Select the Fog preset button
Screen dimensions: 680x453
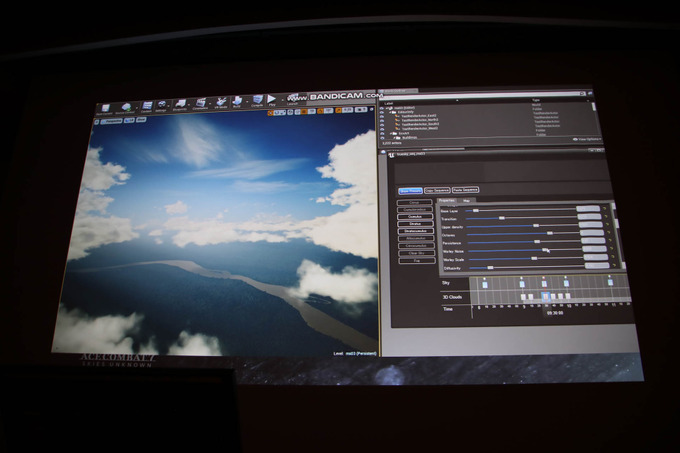[417, 261]
